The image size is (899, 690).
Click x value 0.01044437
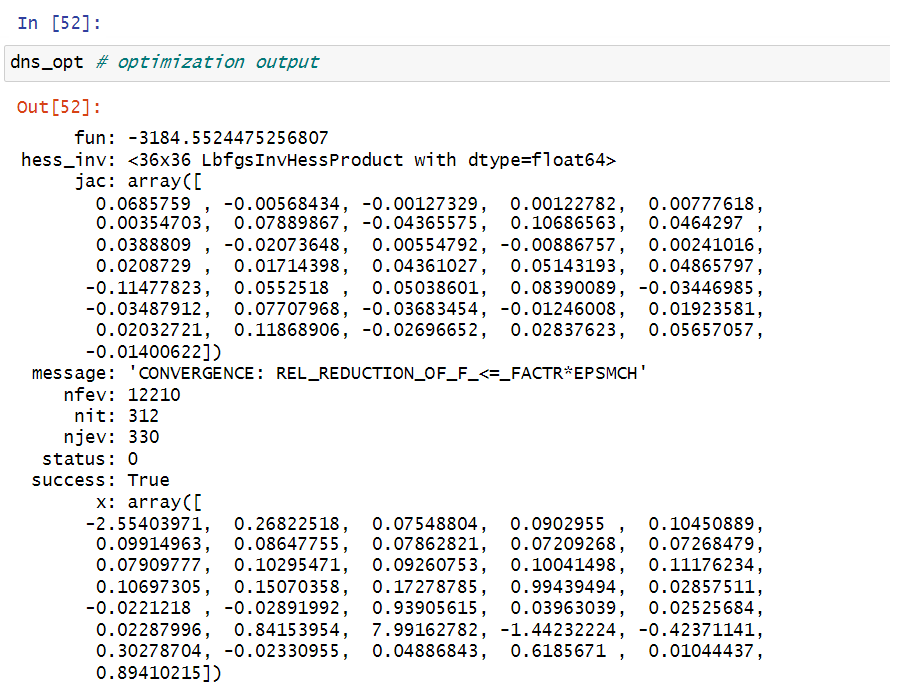701,652
